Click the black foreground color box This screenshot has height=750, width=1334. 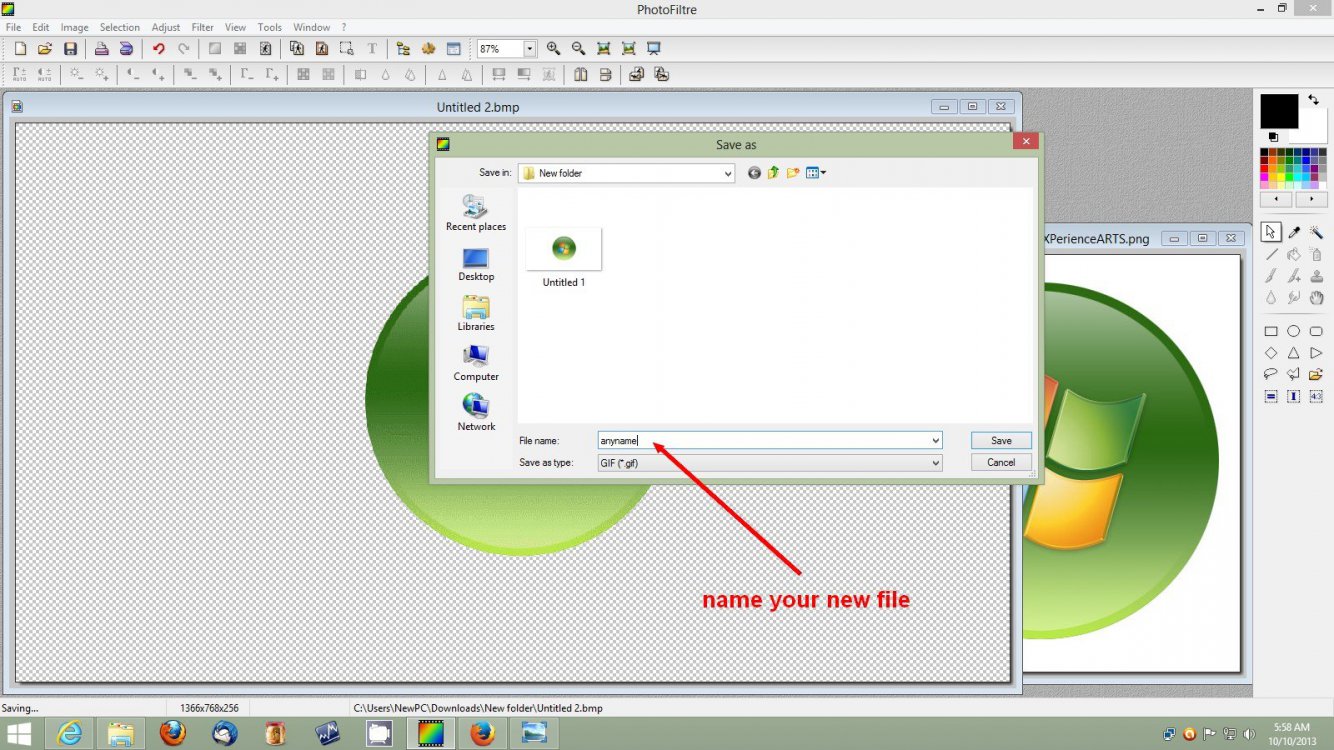tap(1279, 111)
